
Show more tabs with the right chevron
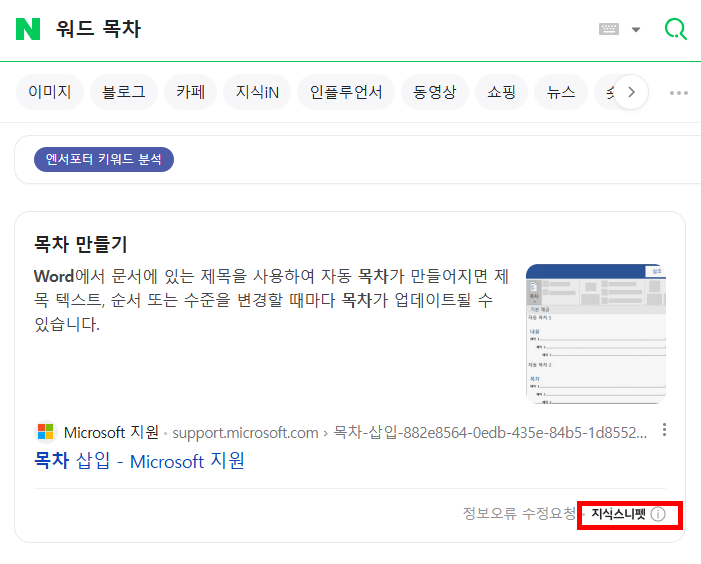[x=631, y=92]
